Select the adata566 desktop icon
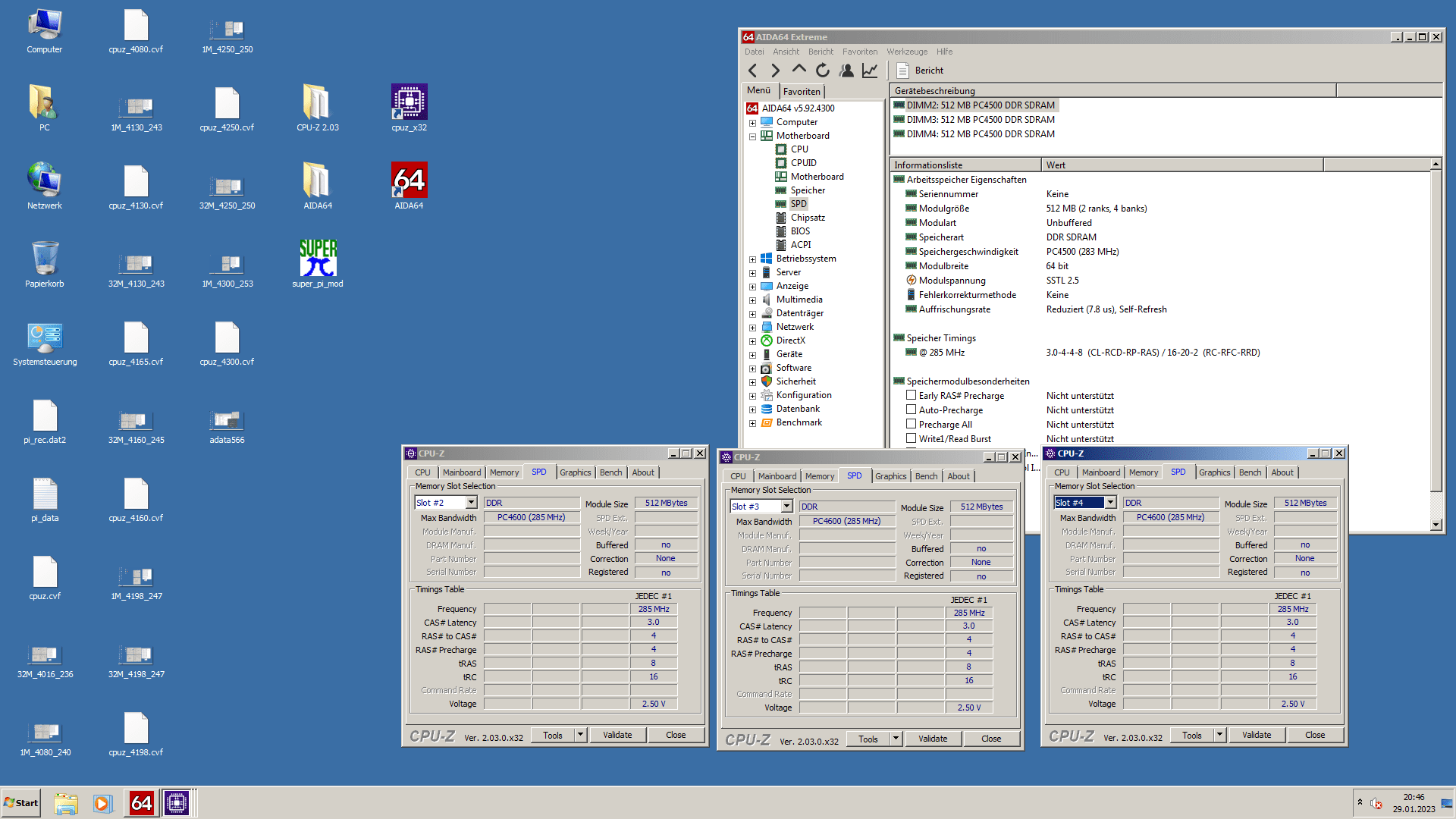This screenshot has width=1456, height=819. [x=227, y=425]
